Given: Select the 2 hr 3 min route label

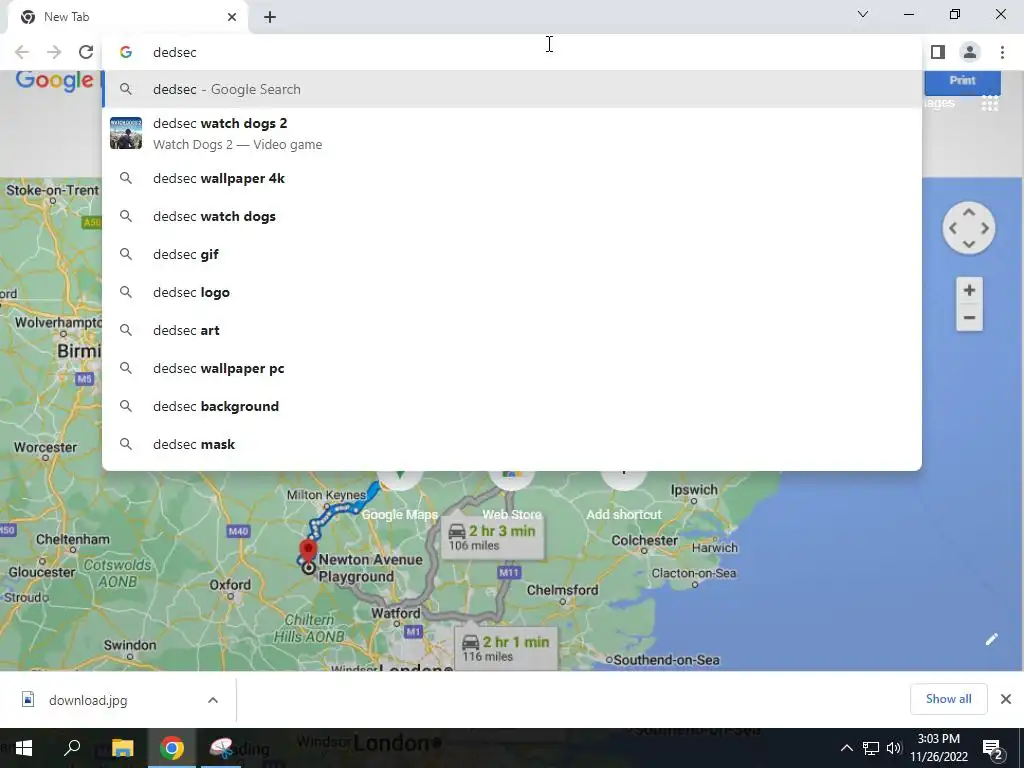Looking at the screenshot, I should [492, 537].
